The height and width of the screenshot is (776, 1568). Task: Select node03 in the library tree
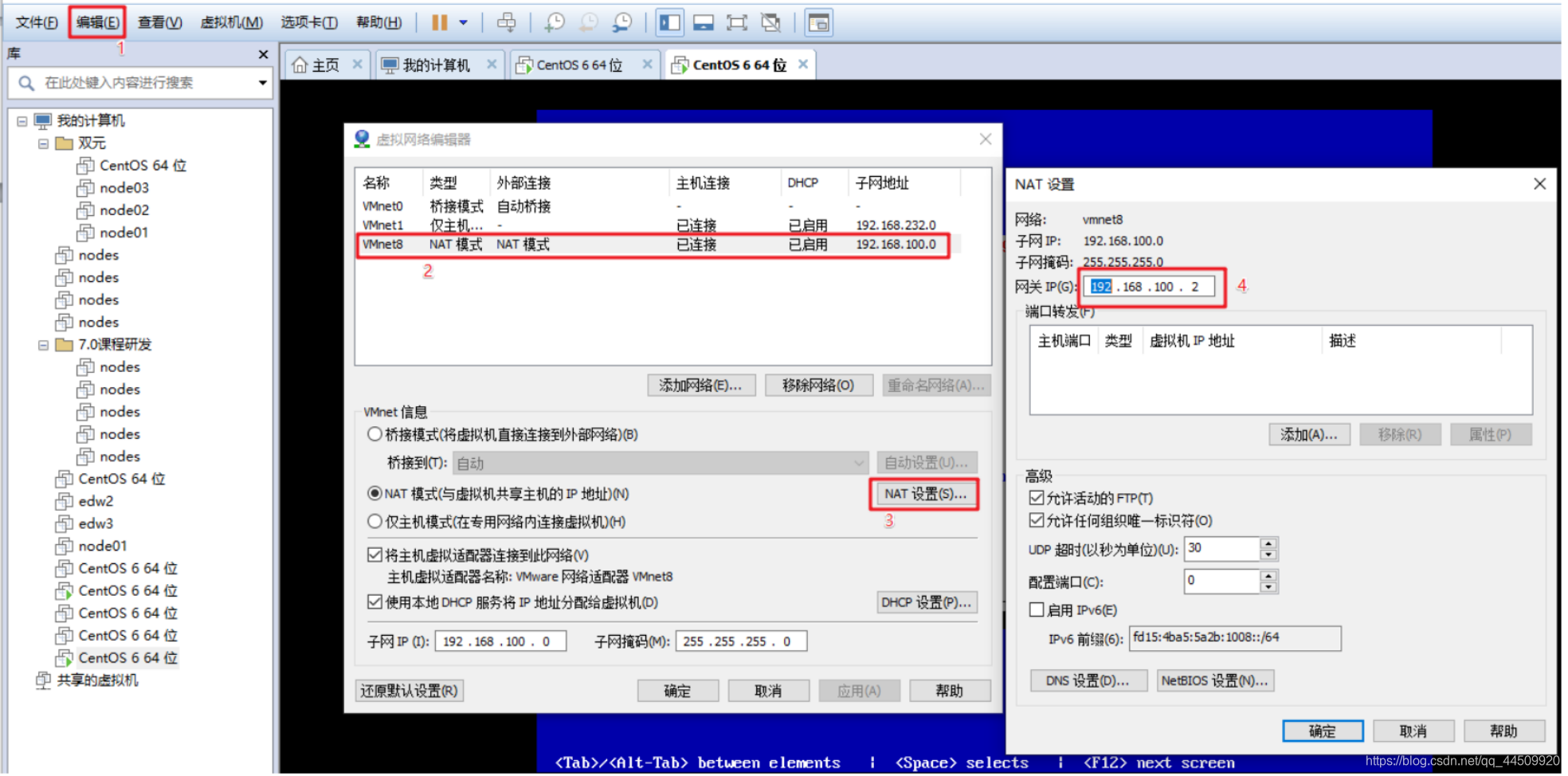[x=123, y=188]
